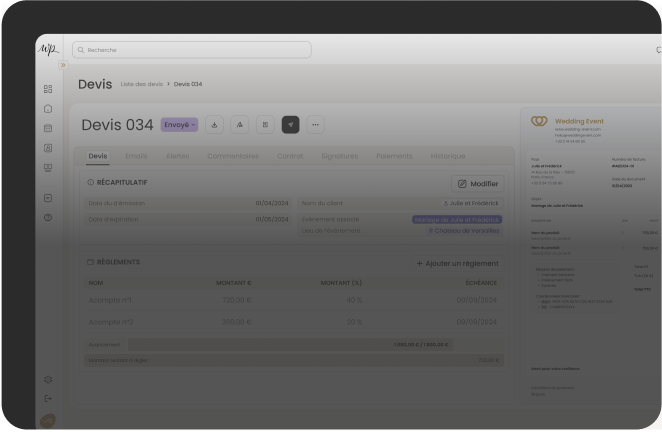Open the presentation screen icon in sidebar

[x=48, y=168]
